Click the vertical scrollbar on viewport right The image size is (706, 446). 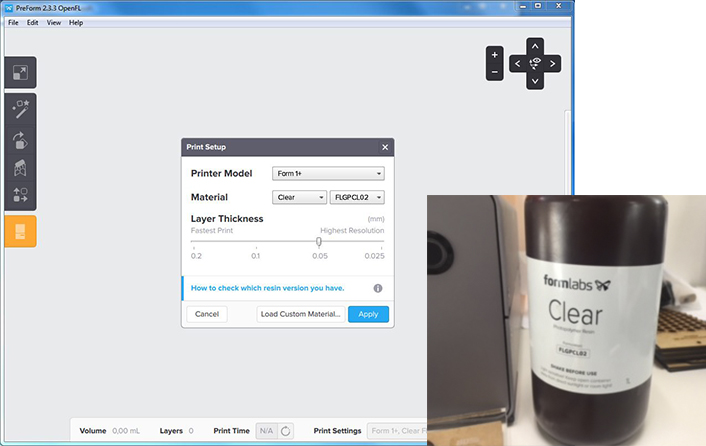567,153
